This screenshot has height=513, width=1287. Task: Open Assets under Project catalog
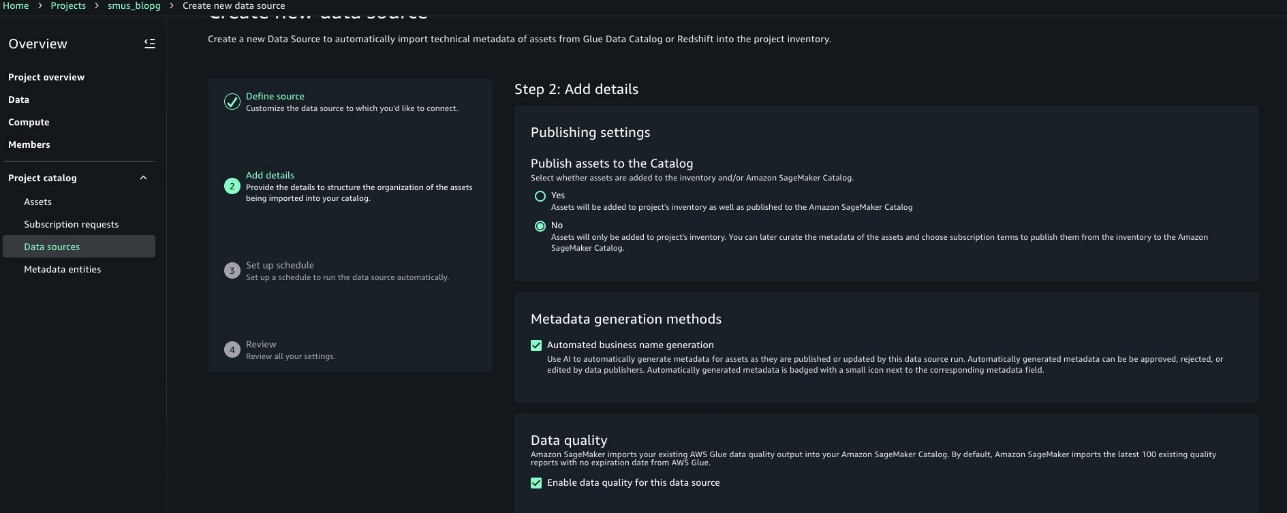click(38, 202)
